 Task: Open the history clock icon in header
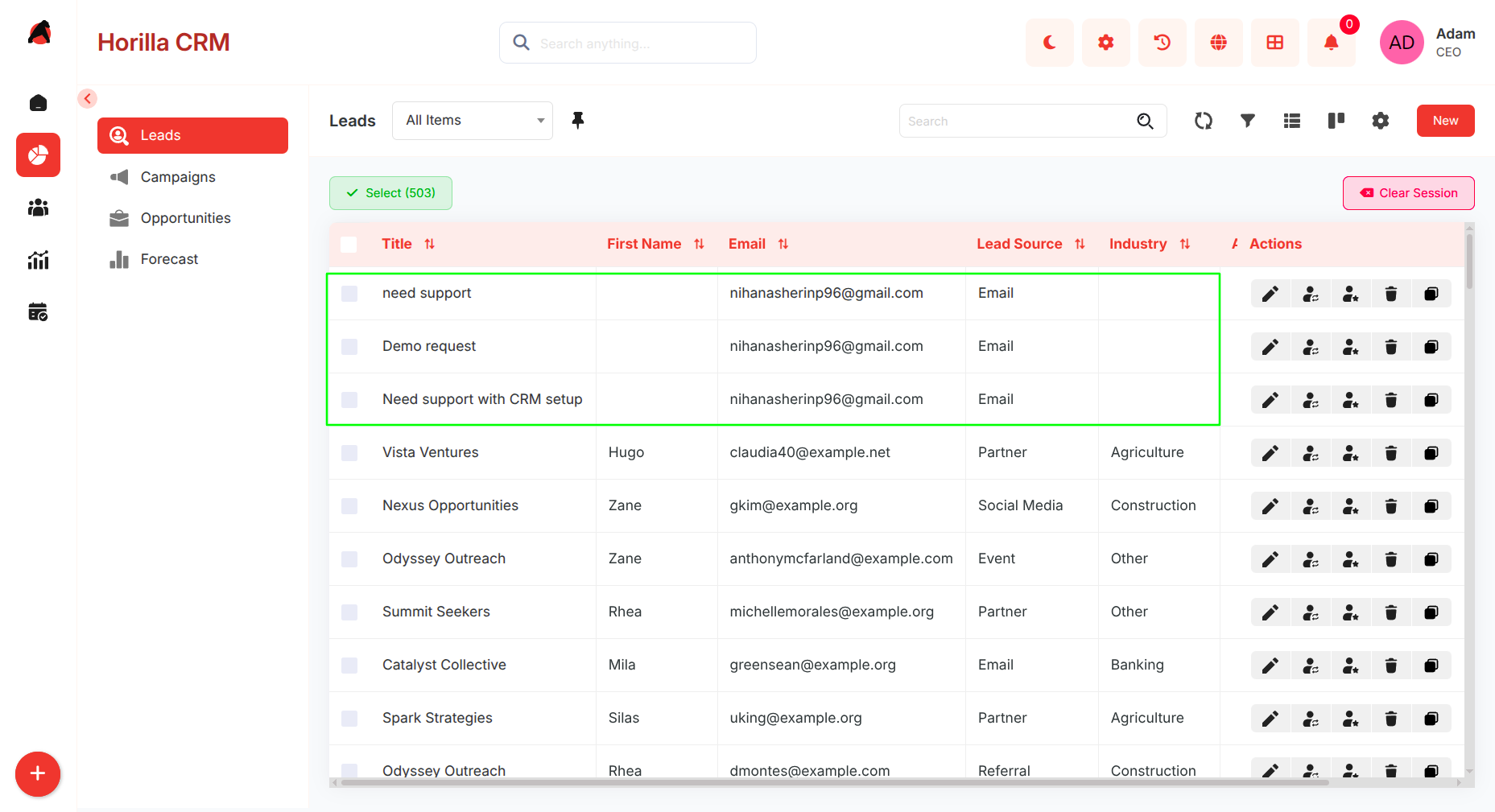pos(1162,43)
